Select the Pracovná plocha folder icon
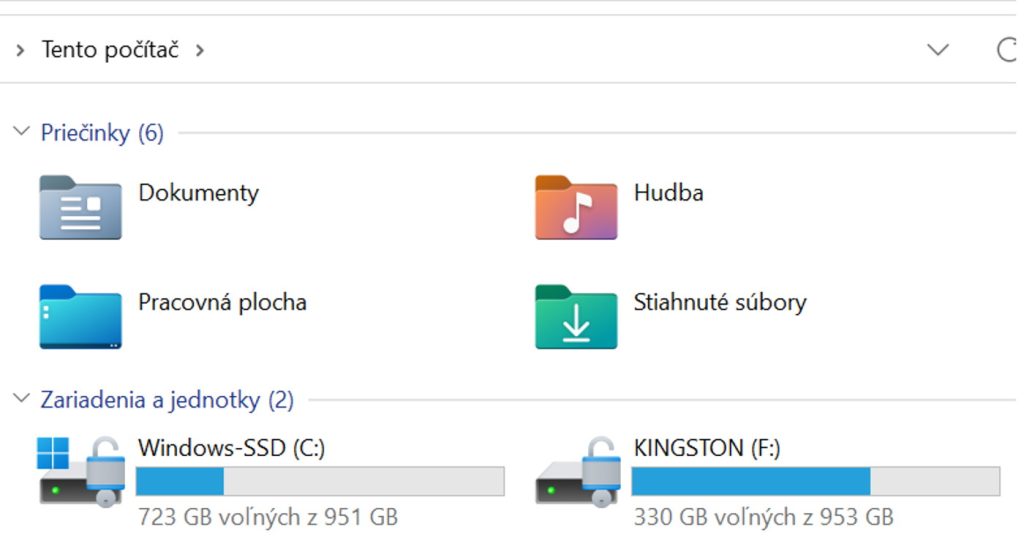The image size is (1024, 538). click(x=80, y=317)
